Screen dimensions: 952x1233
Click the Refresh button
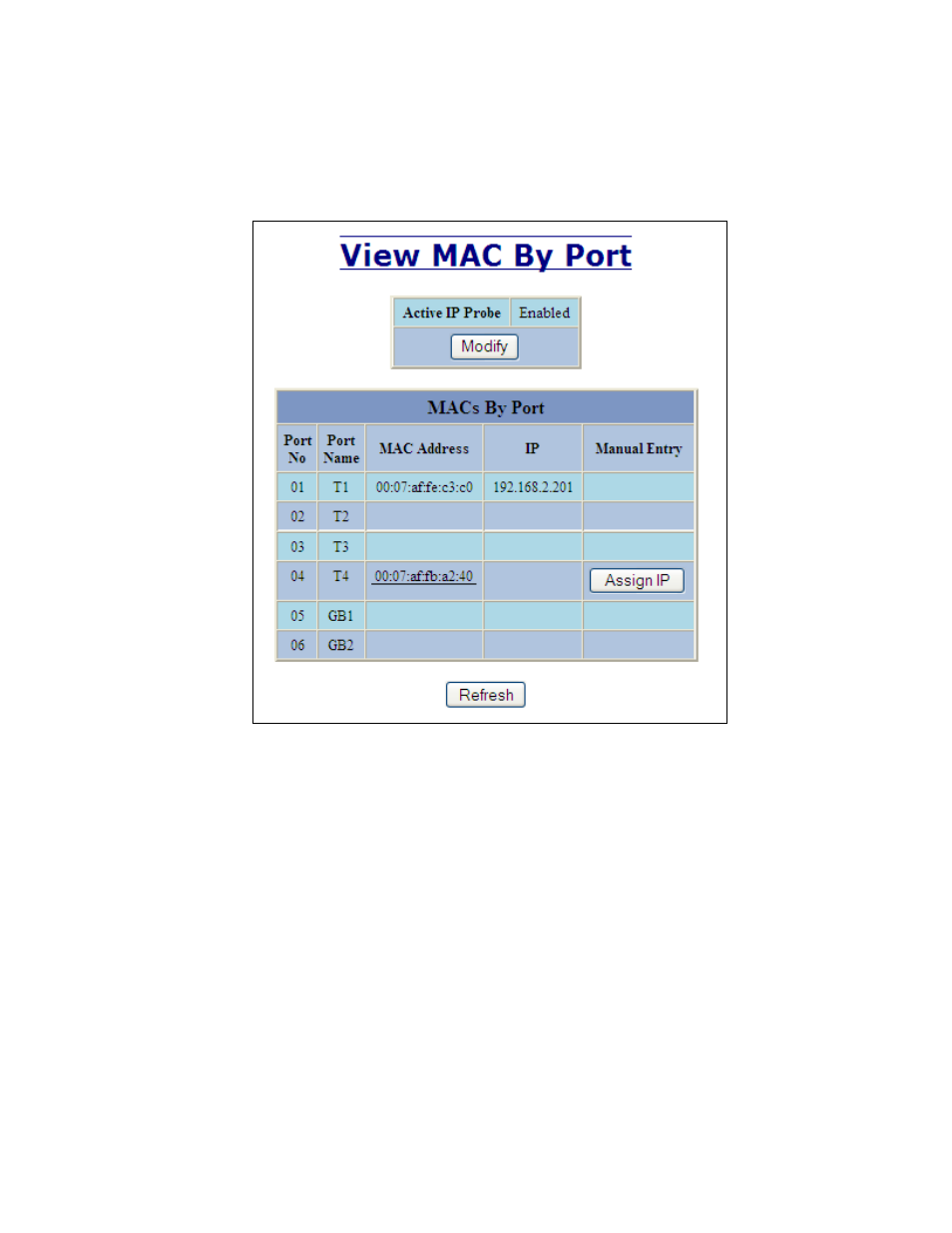tap(486, 695)
